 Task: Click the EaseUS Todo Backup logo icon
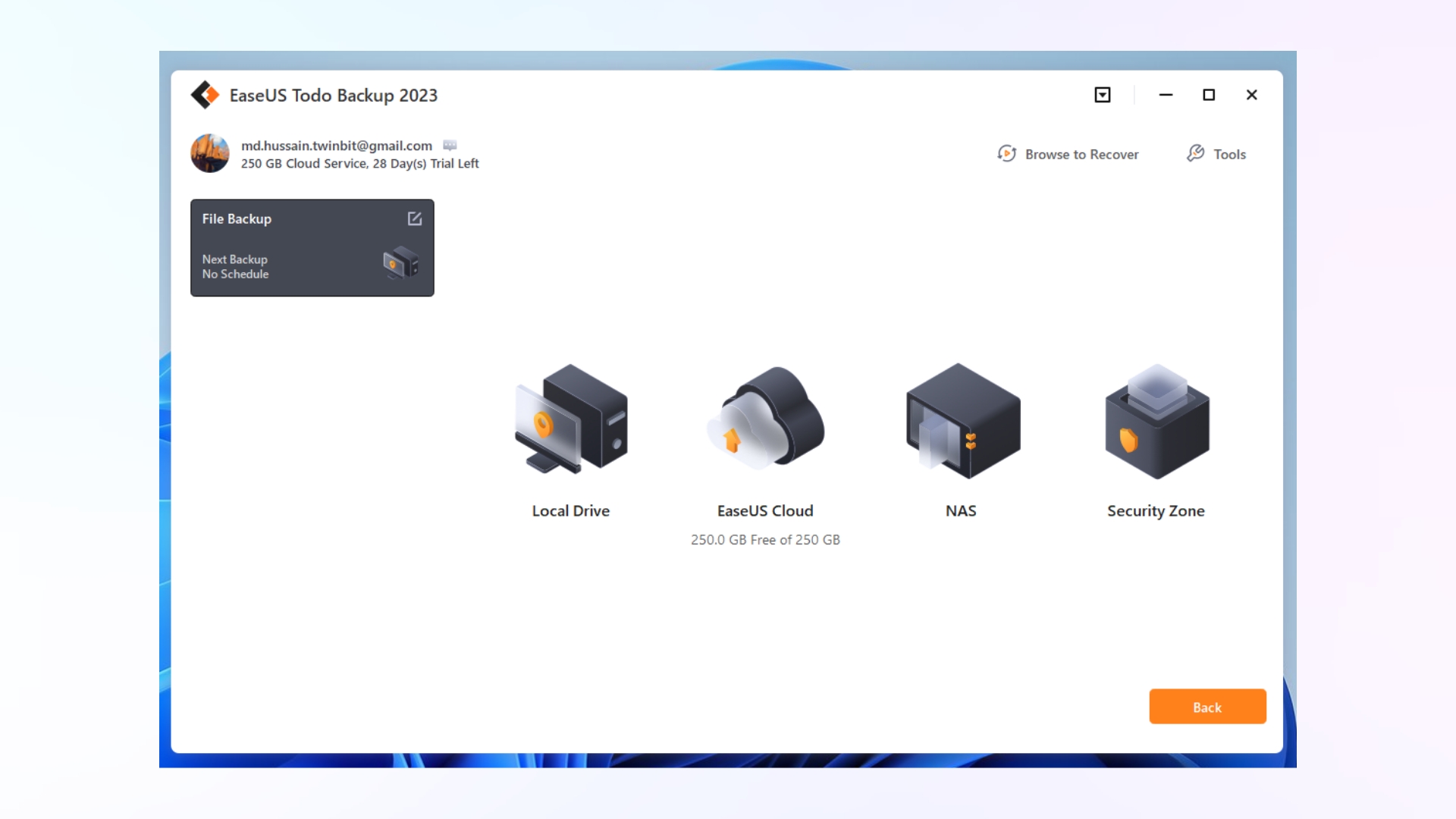click(205, 95)
